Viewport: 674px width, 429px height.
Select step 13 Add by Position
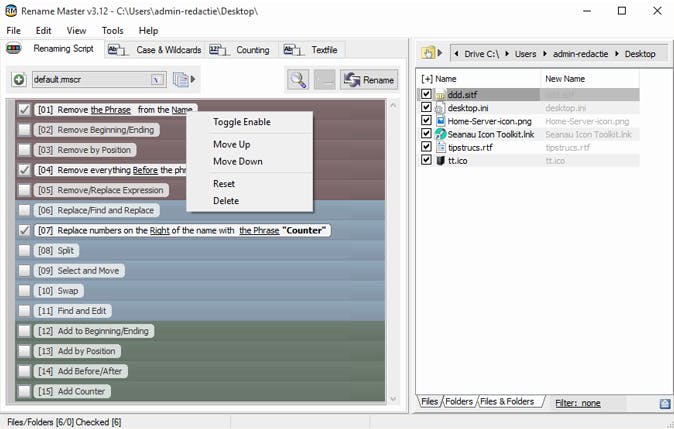(77, 351)
